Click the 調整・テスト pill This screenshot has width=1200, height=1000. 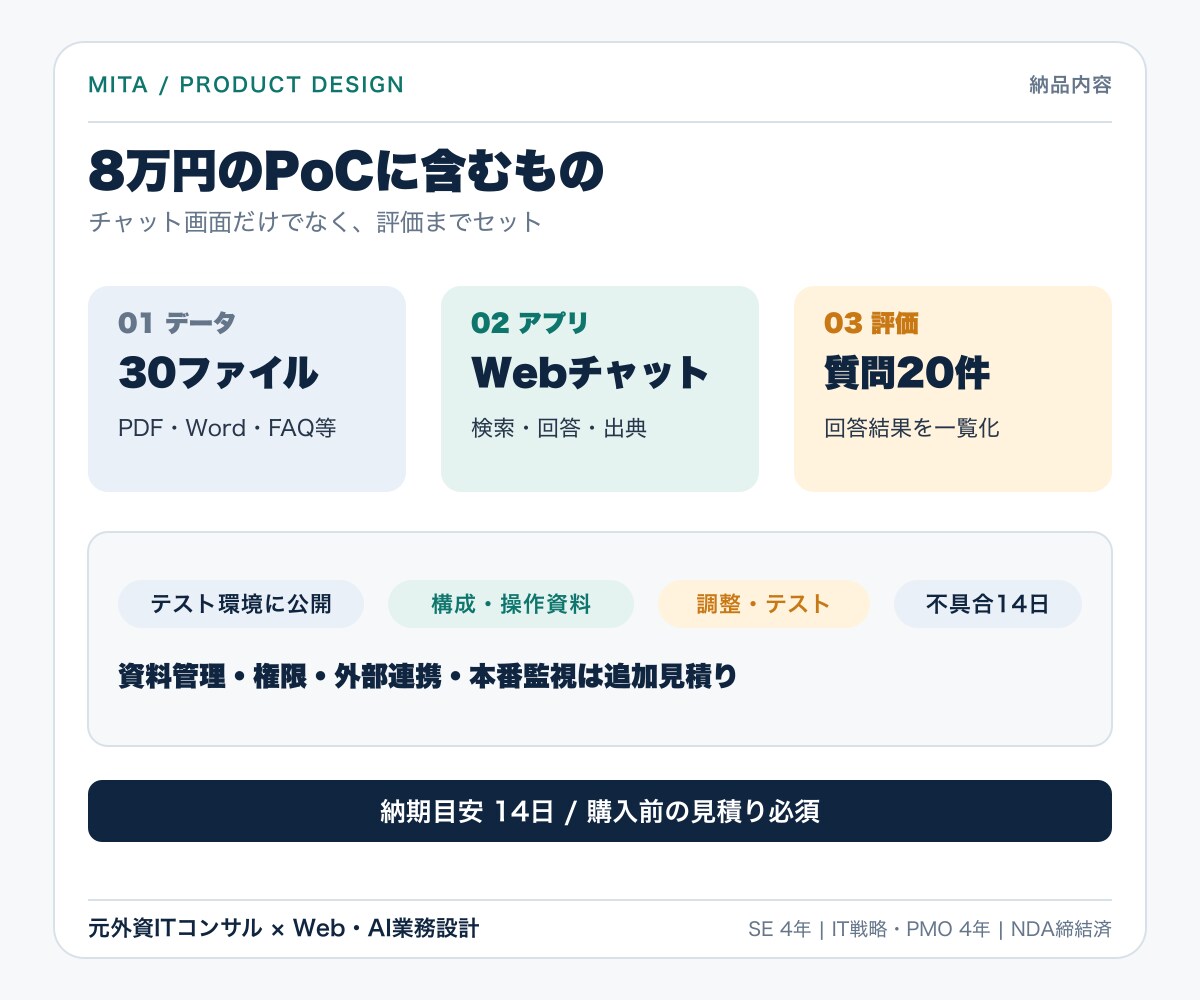click(764, 604)
